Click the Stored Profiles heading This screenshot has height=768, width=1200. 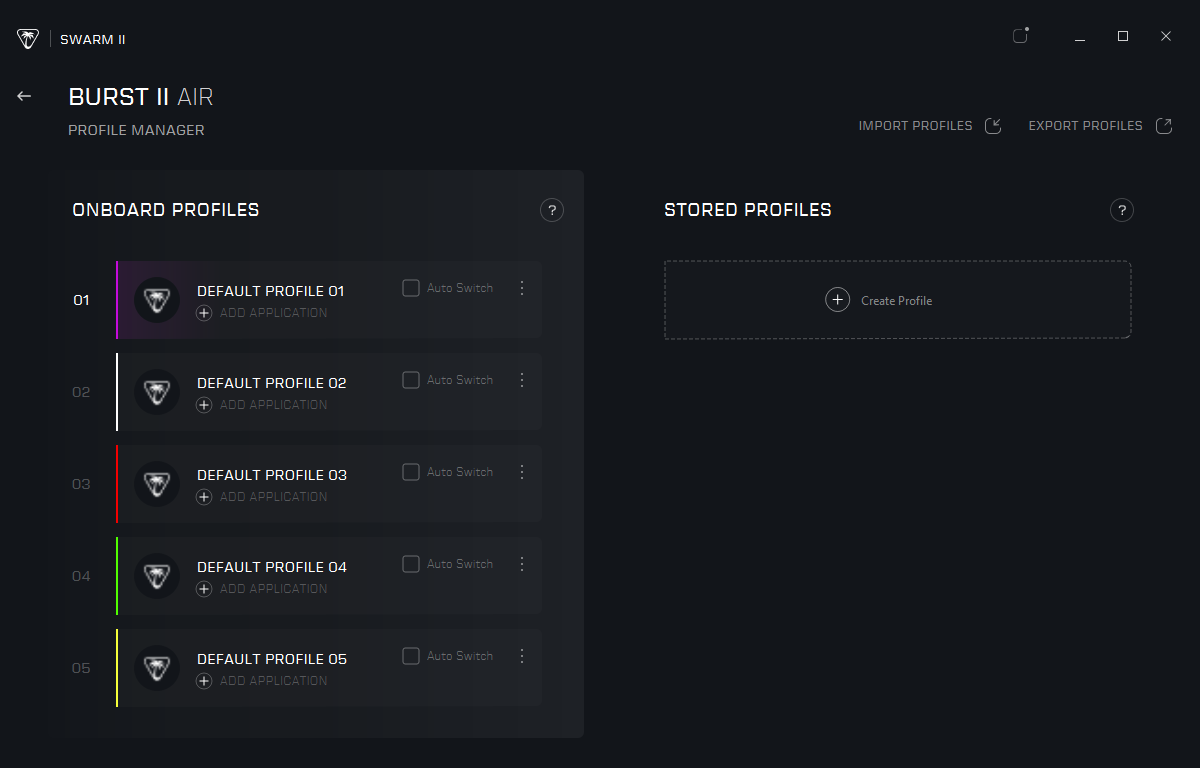coord(748,210)
